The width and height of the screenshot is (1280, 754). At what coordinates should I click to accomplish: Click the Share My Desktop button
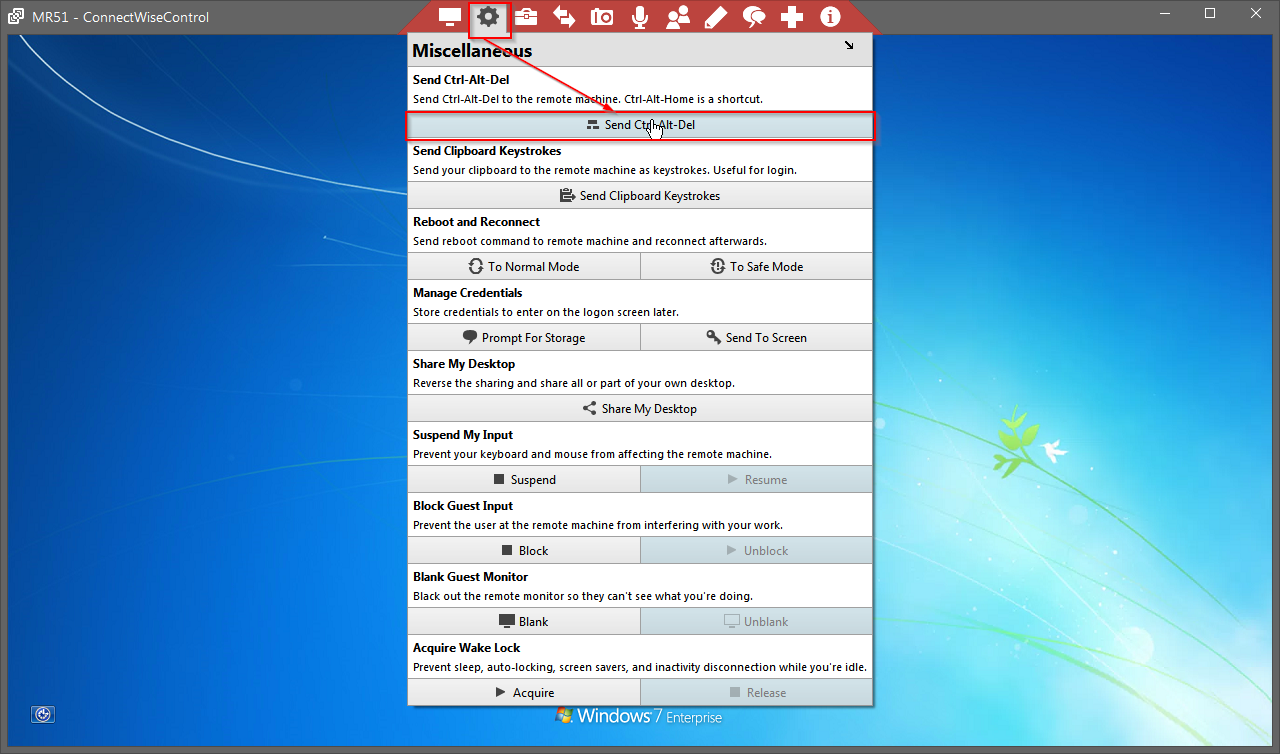click(640, 409)
